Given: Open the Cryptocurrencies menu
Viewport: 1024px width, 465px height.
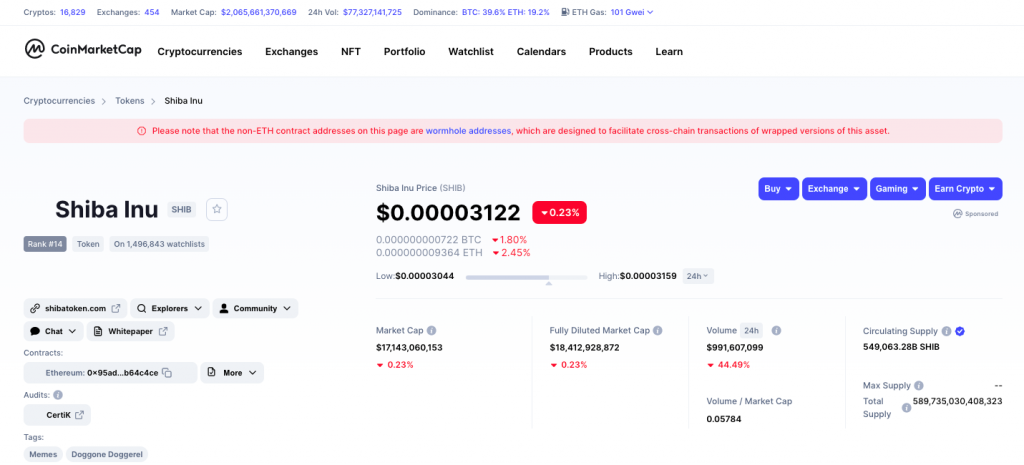Looking at the screenshot, I should pyautogui.click(x=200, y=52).
